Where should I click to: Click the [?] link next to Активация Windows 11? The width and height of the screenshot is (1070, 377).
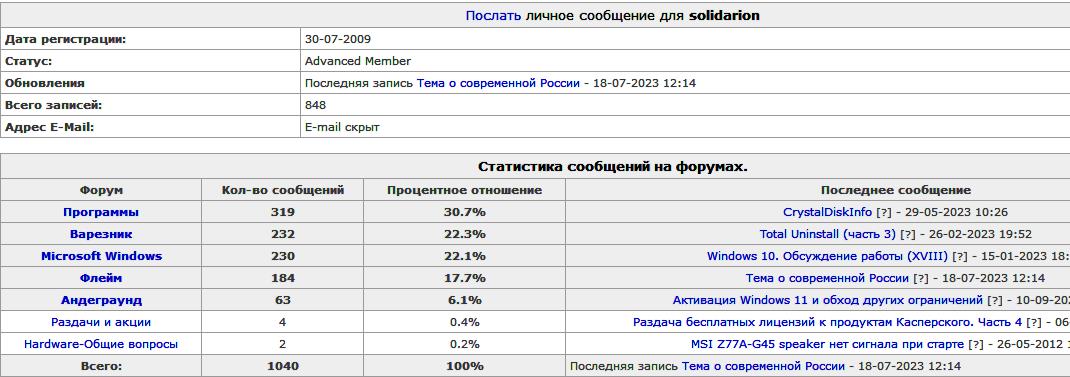(x=995, y=300)
